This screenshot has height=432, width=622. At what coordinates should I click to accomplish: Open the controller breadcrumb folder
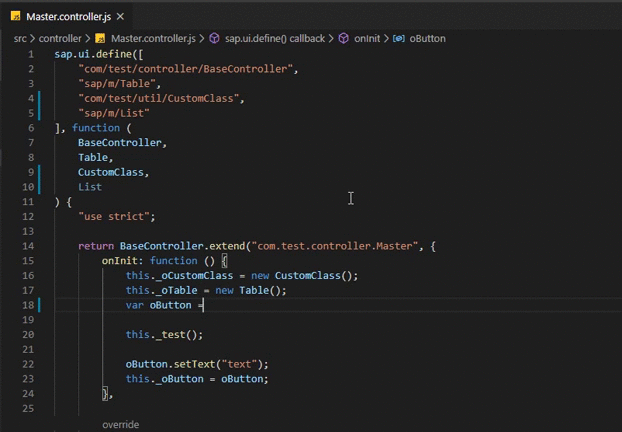(60, 38)
